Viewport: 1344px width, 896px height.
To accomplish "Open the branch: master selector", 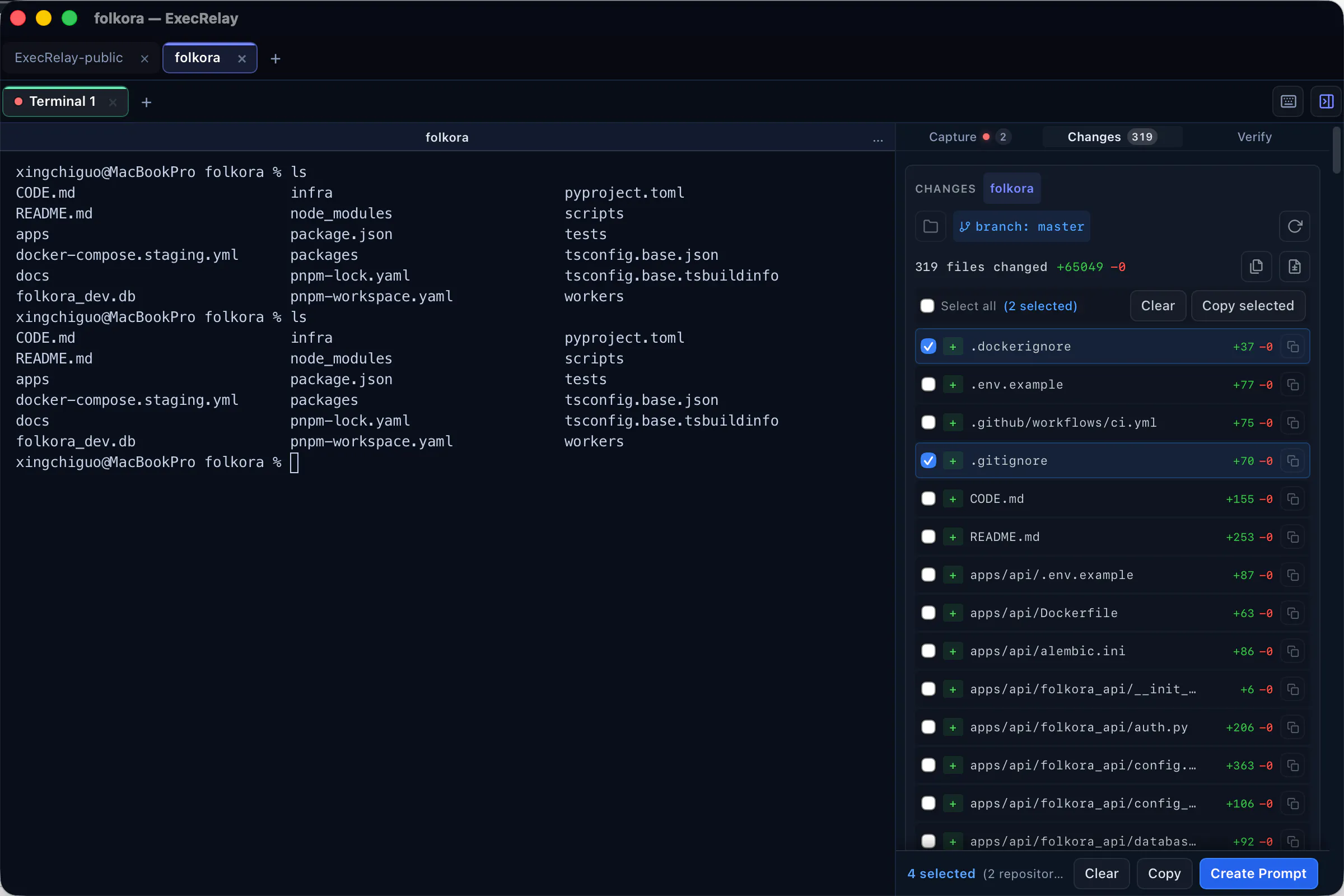I will pyautogui.click(x=1021, y=227).
